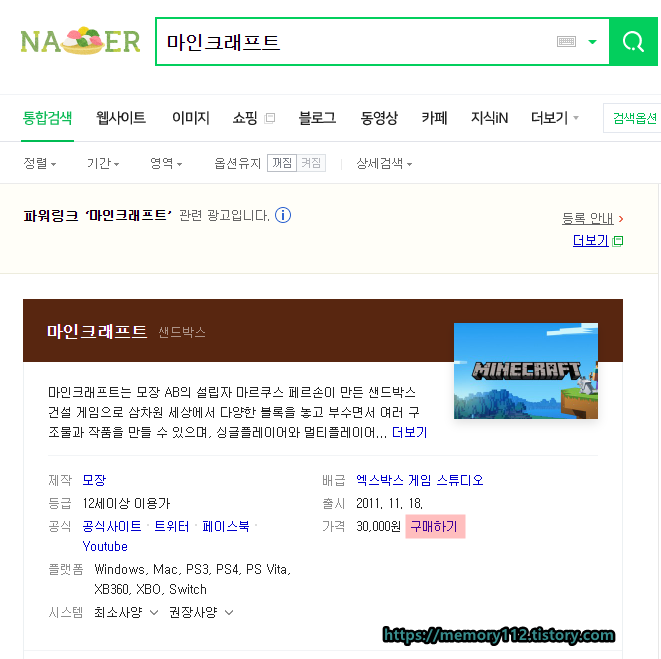The image size is (661, 659).
Task: Open the 영역 area dropdown
Action: [x=166, y=163]
